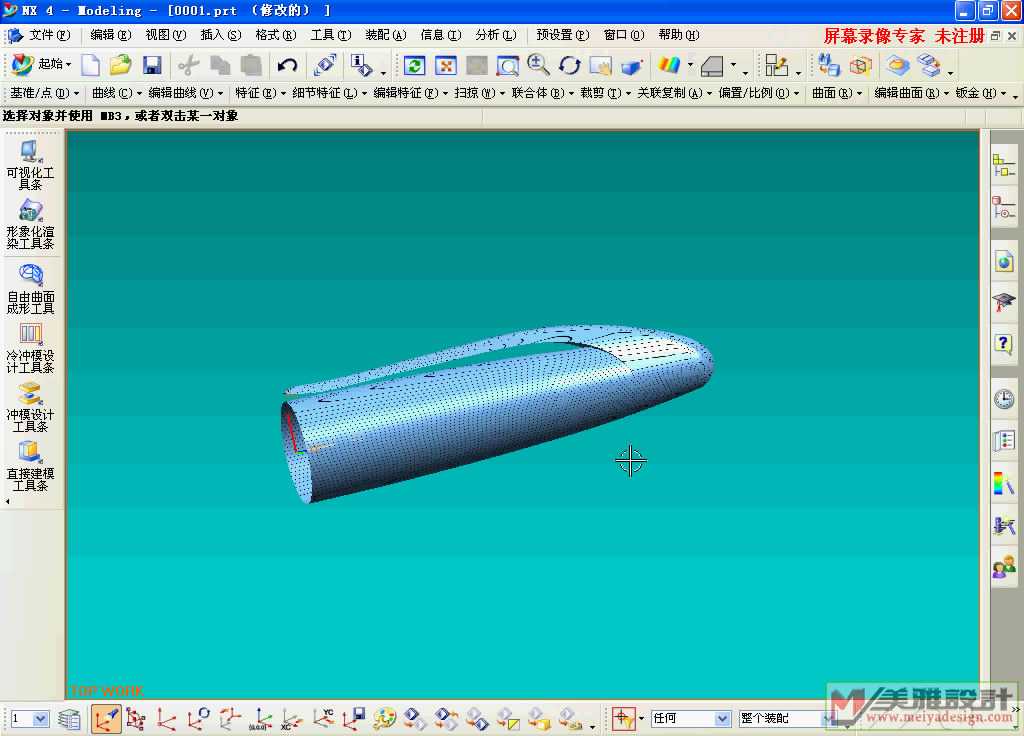1024x736 pixels.
Task: Select the Zoom window icon
Action: tap(507, 65)
